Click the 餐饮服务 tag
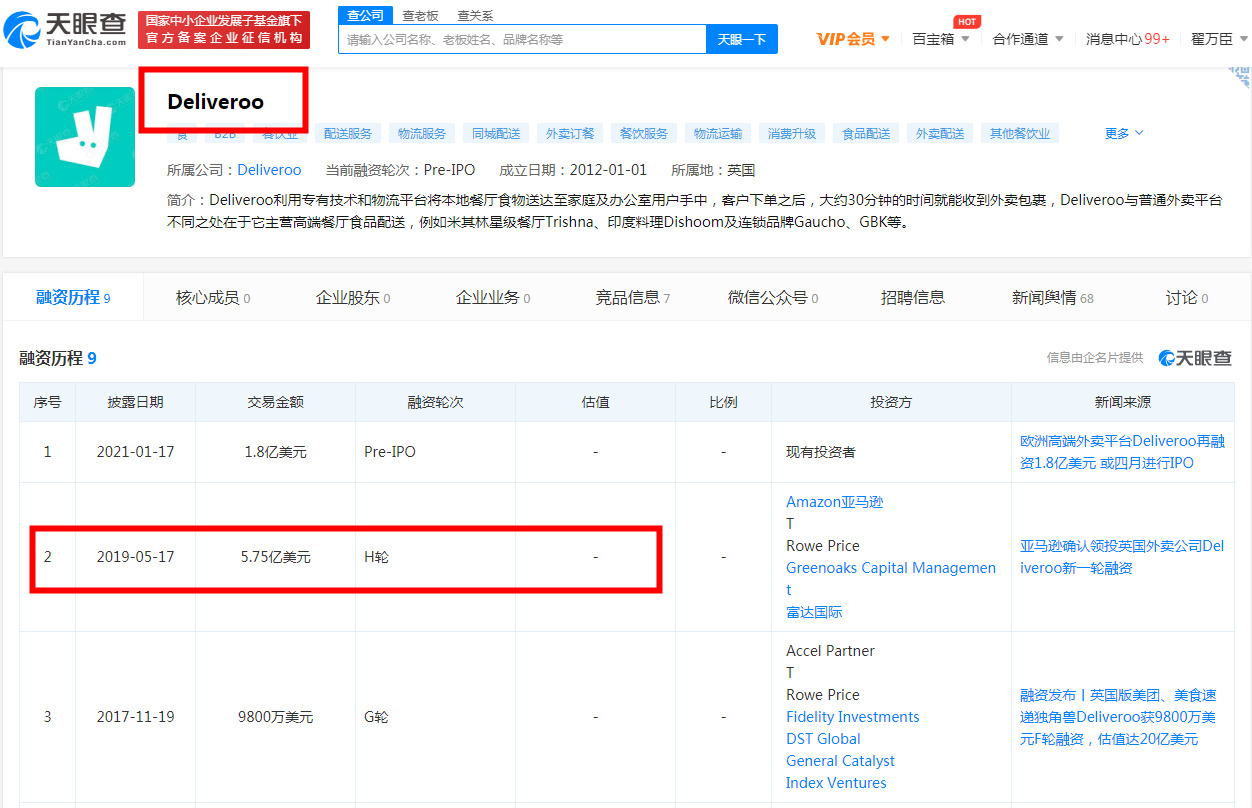 (x=644, y=133)
